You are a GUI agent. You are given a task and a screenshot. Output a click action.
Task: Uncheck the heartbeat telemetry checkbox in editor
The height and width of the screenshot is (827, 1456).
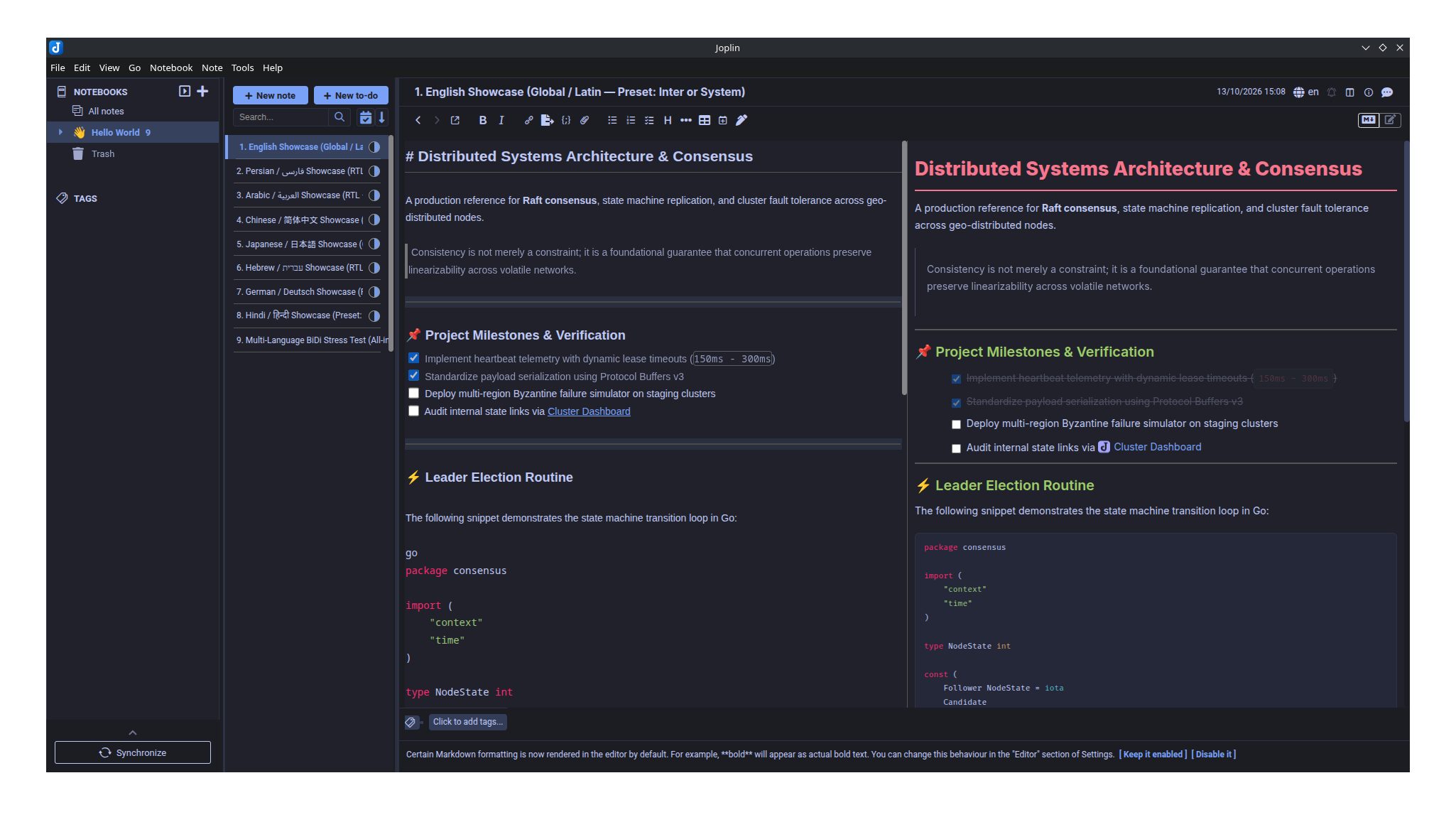pos(414,358)
